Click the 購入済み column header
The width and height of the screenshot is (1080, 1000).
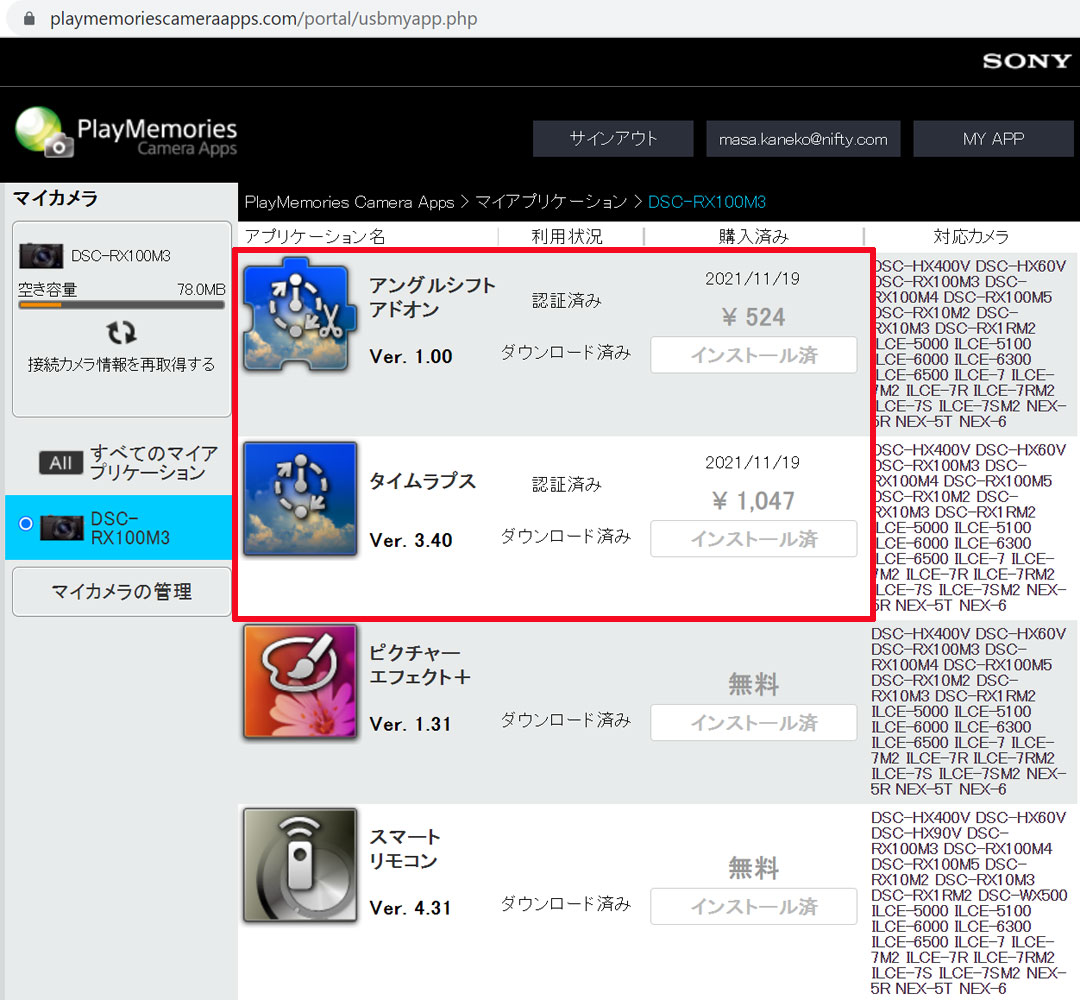point(754,236)
